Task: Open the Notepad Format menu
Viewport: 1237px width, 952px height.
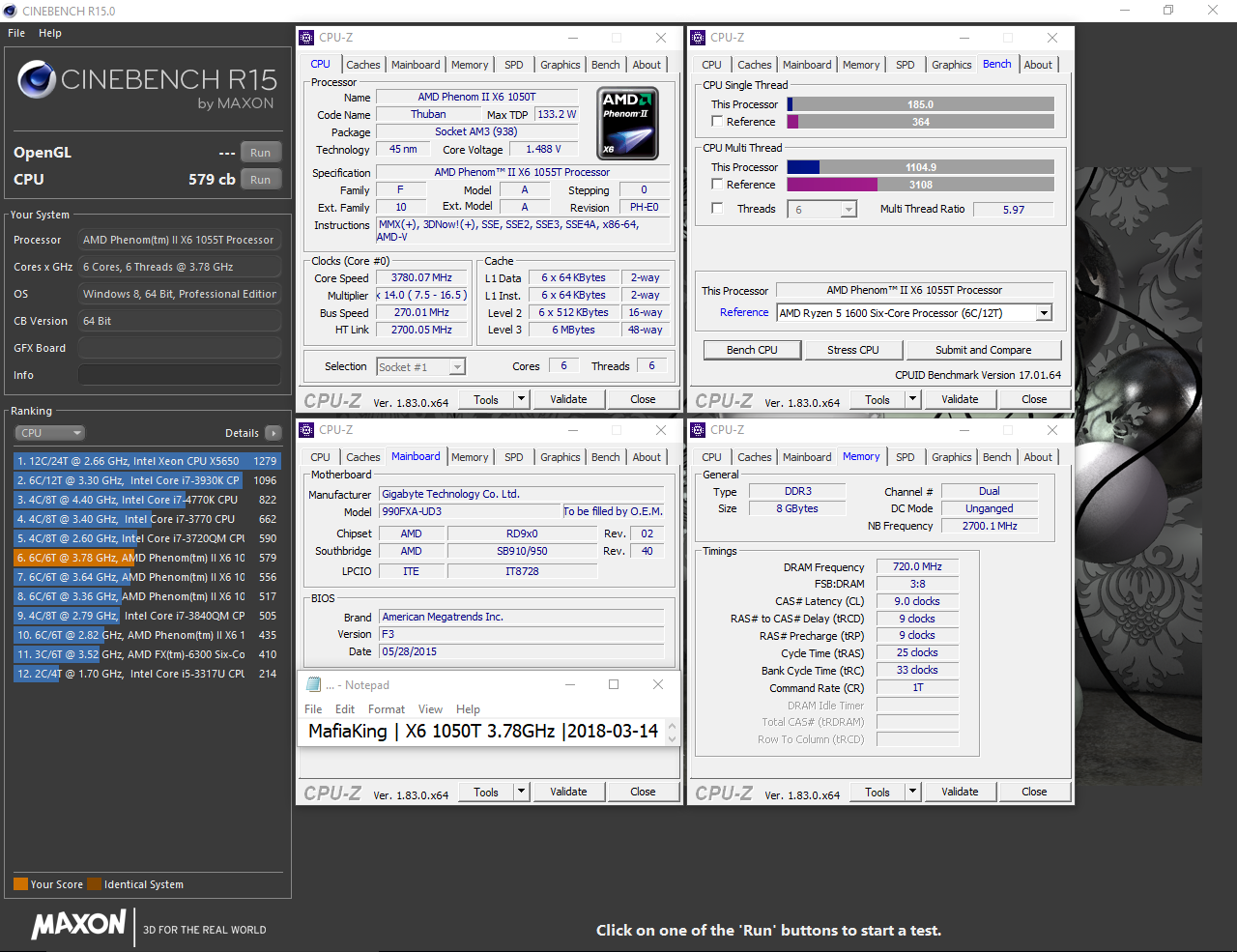Action: tap(387, 709)
